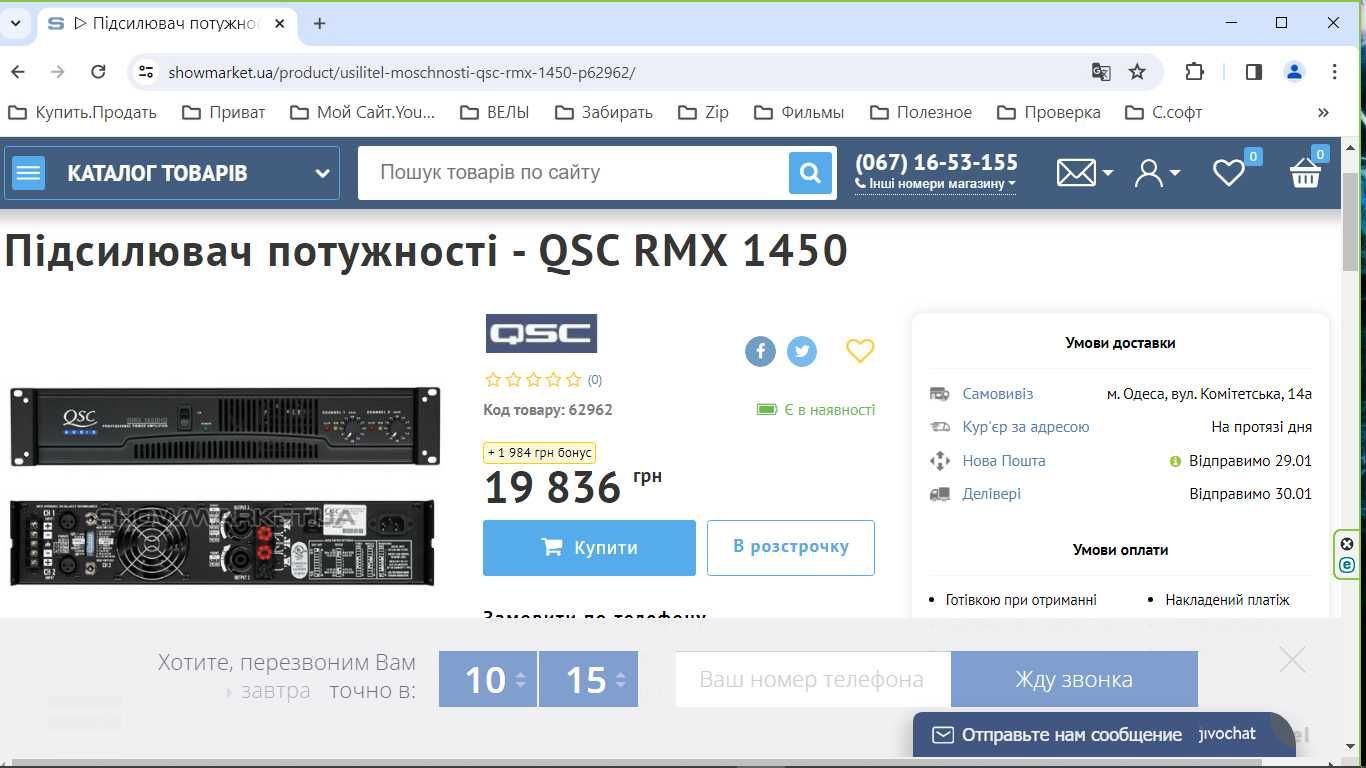Screen dimensions: 1366x768
Task: Open the rear view amplifier image
Action: tap(223, 542)
